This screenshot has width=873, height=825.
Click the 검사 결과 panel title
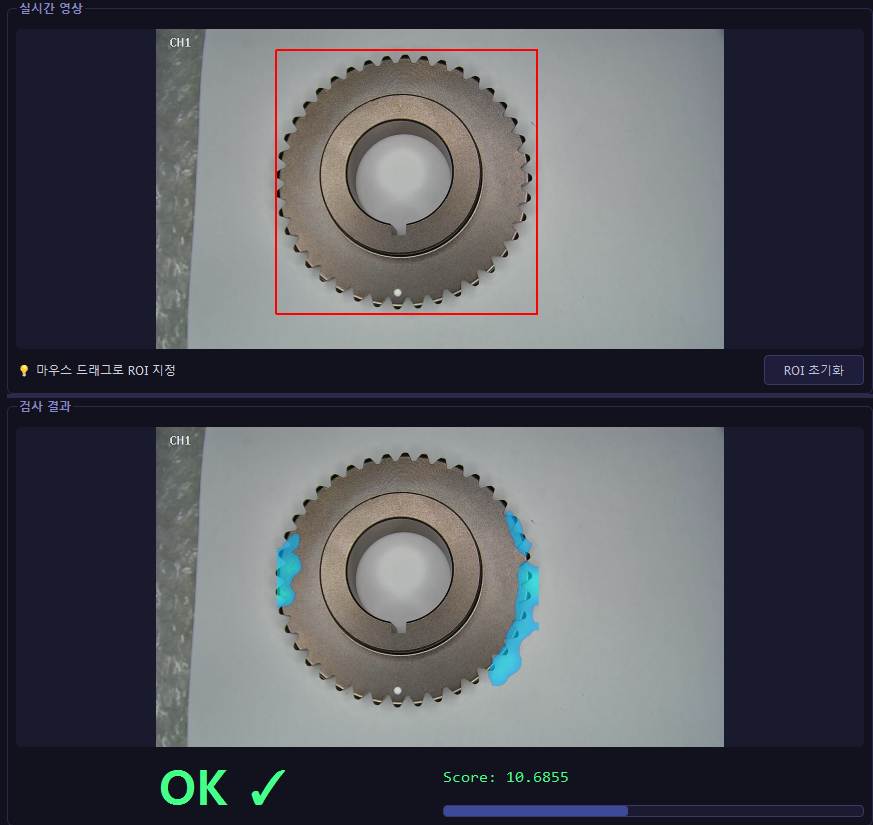pos(45,406)
